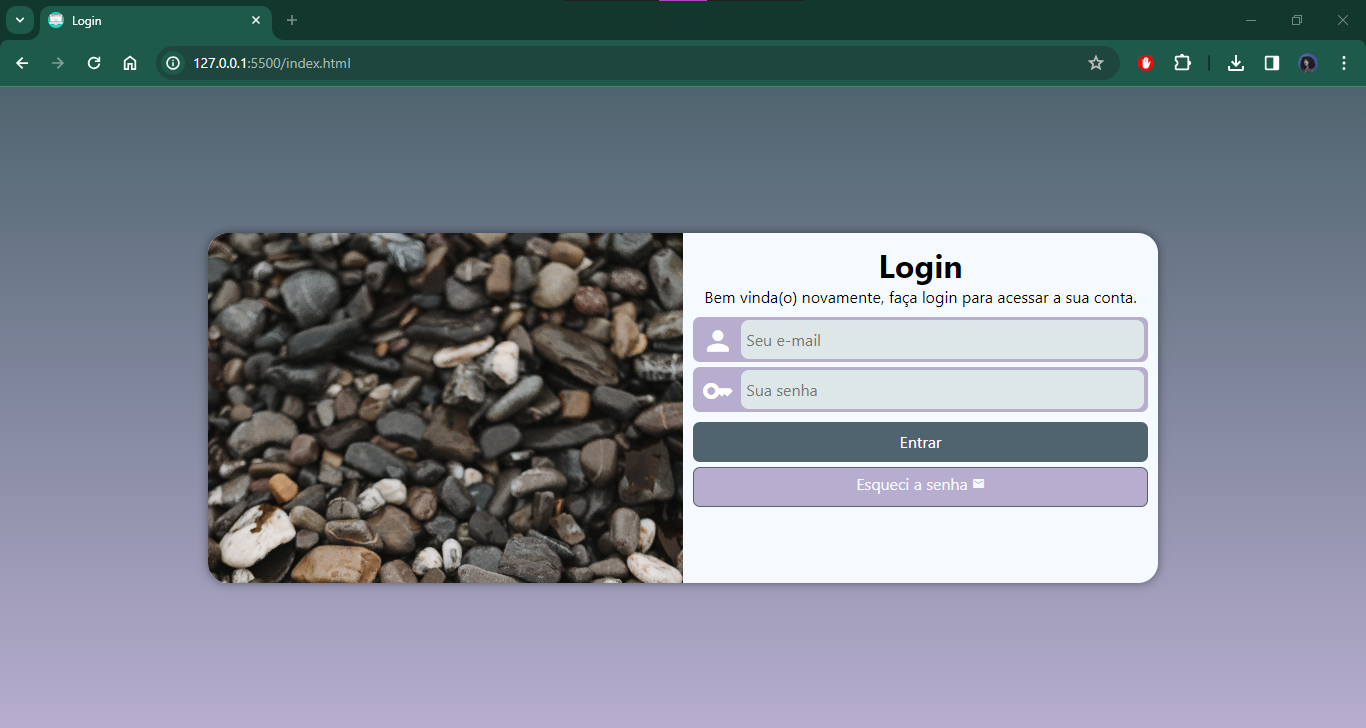Toggle the browser side panel

click(x=1272, y=63)
